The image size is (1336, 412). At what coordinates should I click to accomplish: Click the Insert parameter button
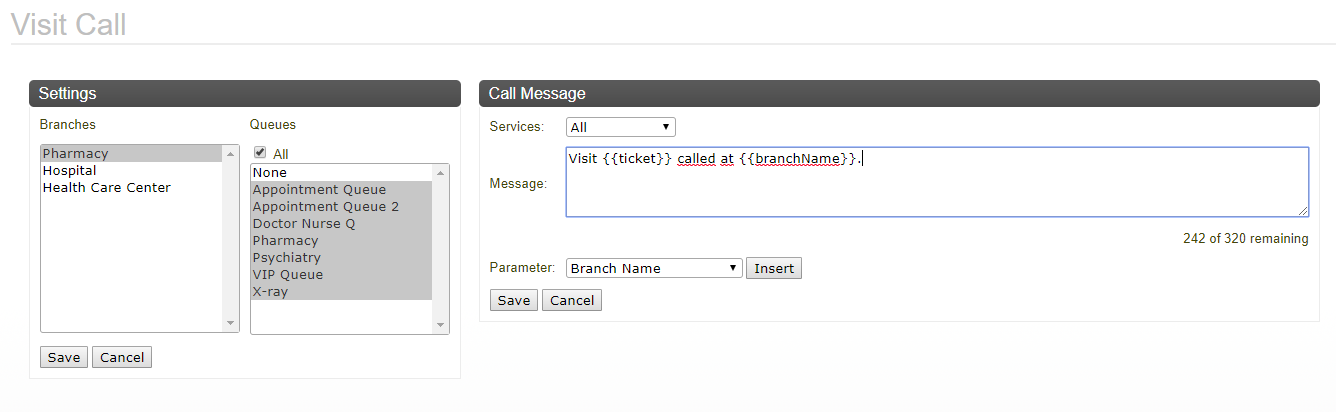774,268
